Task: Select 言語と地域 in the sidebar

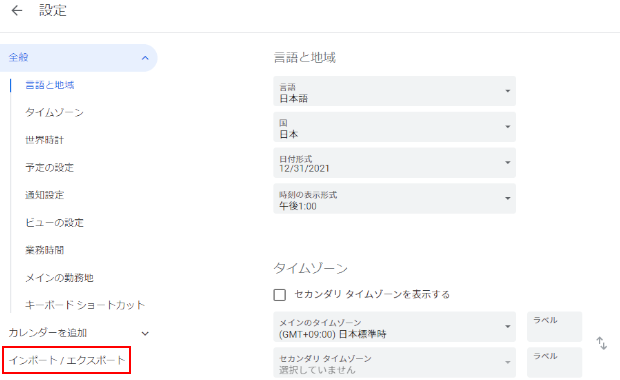Action: [49, 85]
